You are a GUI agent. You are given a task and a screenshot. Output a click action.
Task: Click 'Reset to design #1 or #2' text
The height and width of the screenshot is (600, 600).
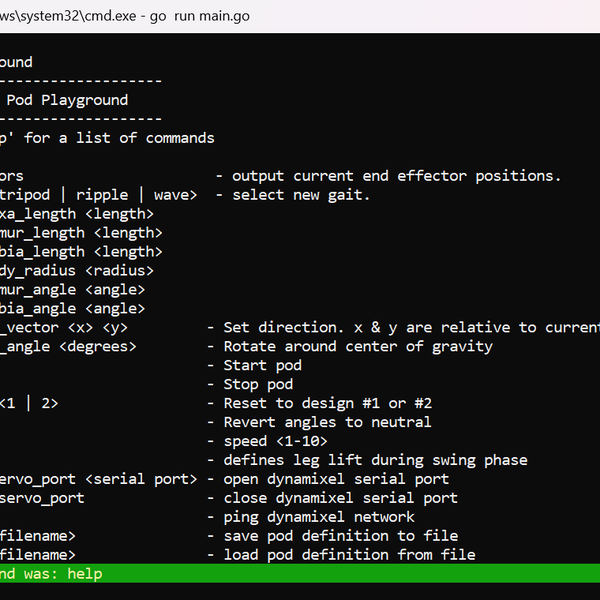328,404
